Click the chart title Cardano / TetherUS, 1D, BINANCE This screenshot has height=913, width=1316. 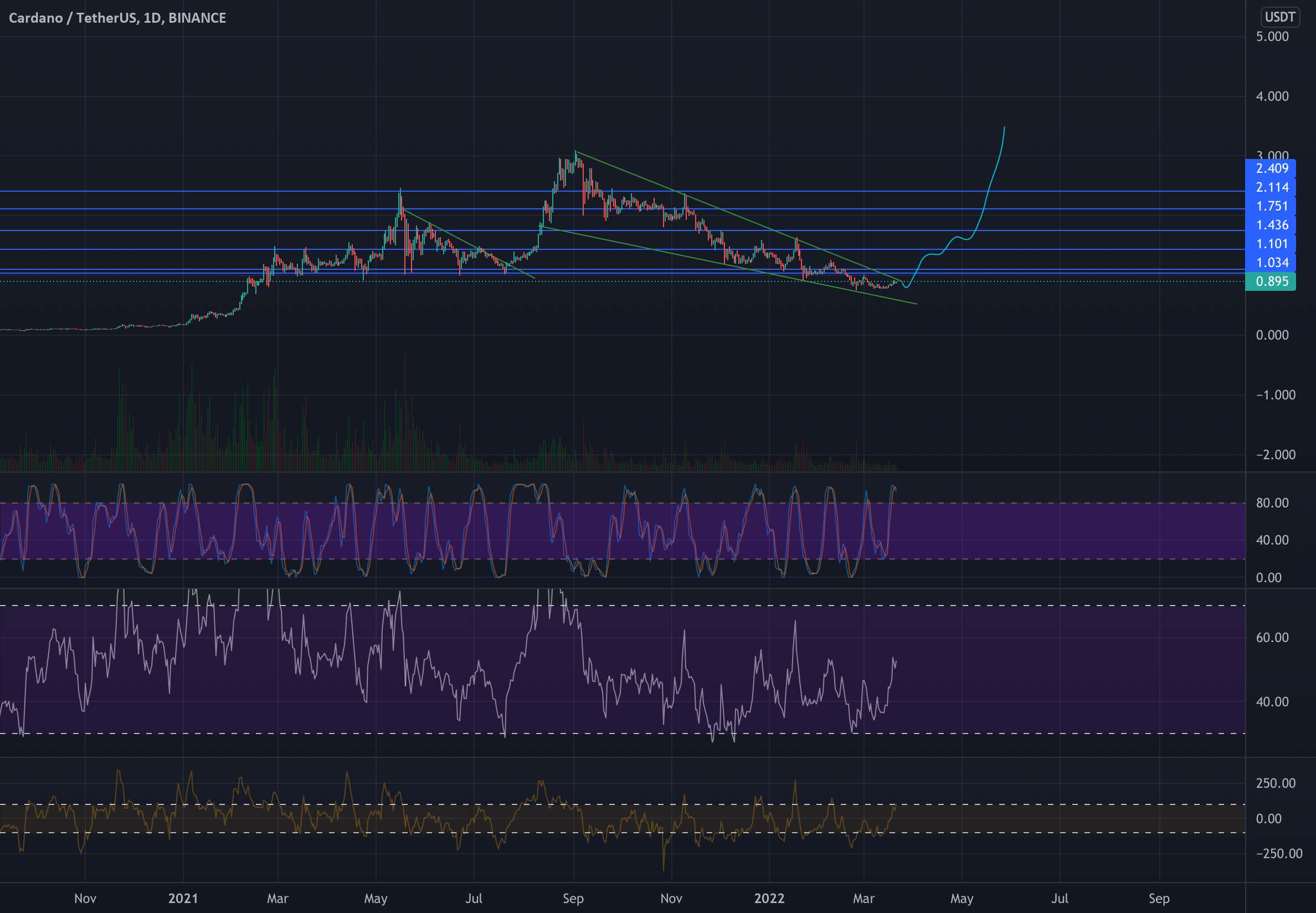click(117, 18)
